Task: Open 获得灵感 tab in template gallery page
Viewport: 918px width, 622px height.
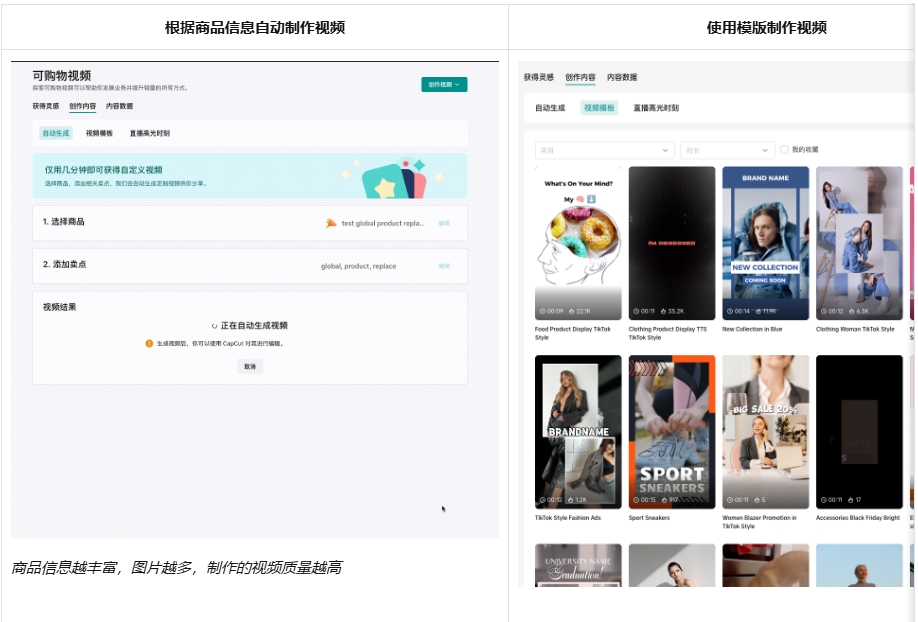Action: pyautogui.click(x=539, y=77)
